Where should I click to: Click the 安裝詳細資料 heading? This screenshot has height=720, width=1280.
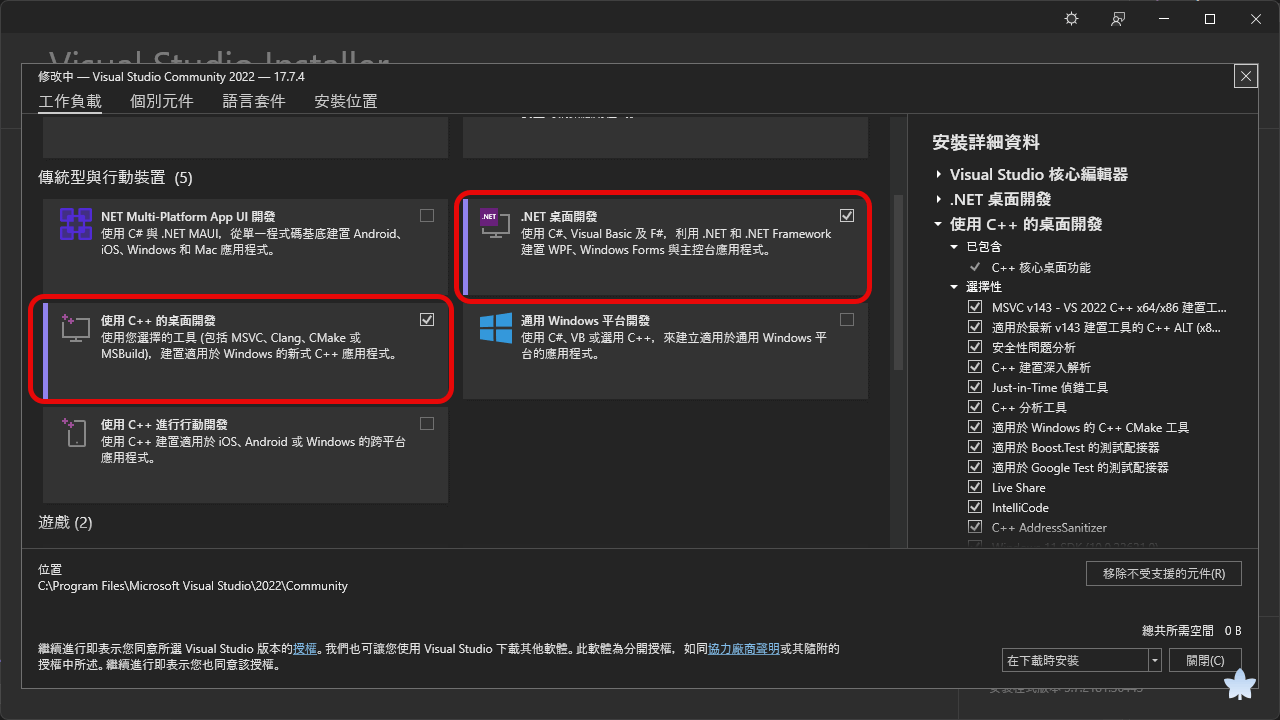pyautogui.click(x=986, y=142)
